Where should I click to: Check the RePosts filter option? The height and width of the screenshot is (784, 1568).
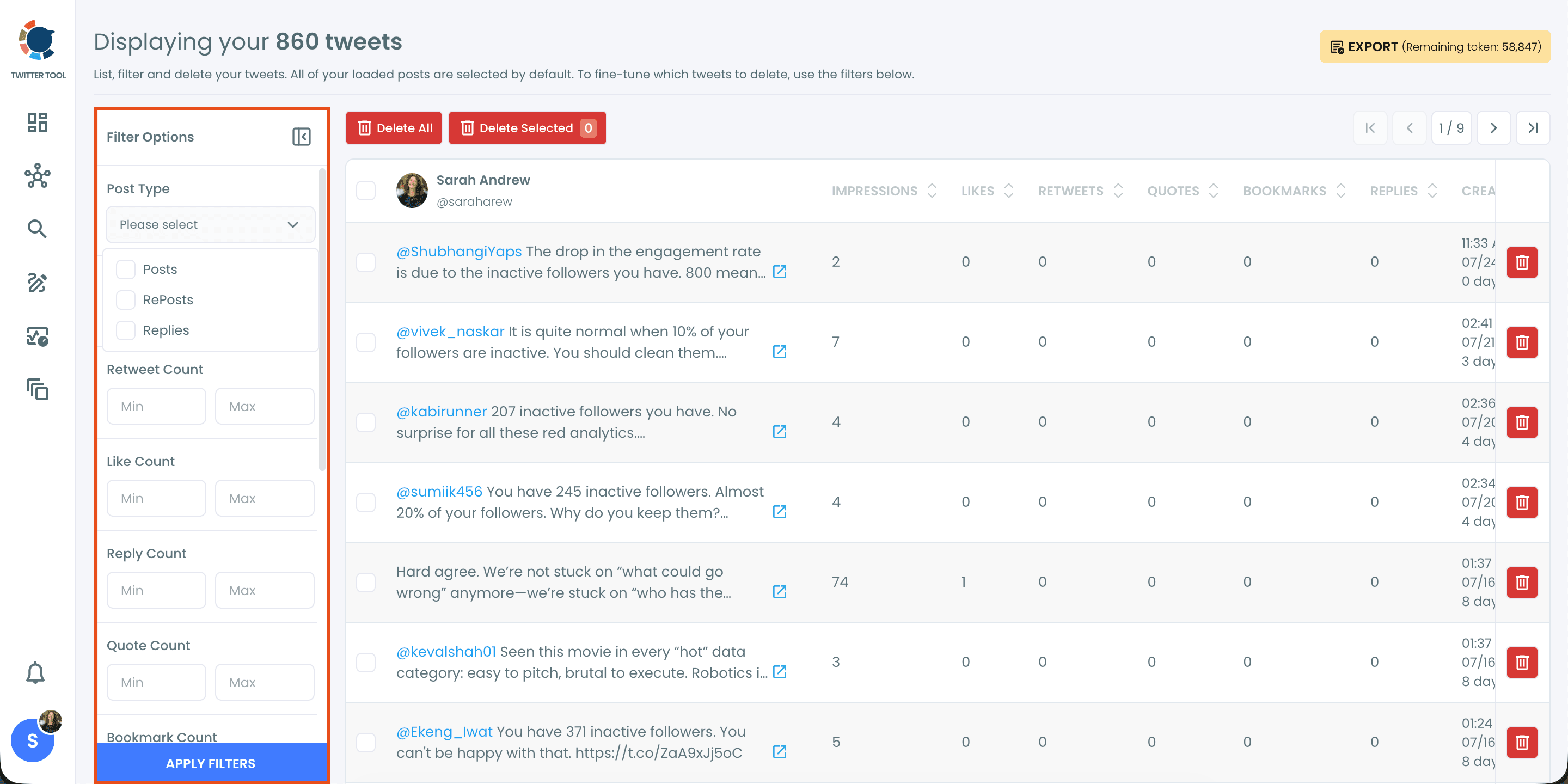tap(125, 299)
